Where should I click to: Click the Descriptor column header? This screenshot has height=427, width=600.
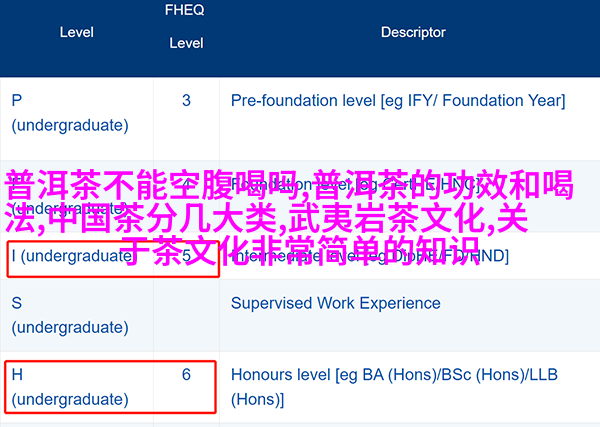pos(413,32)
